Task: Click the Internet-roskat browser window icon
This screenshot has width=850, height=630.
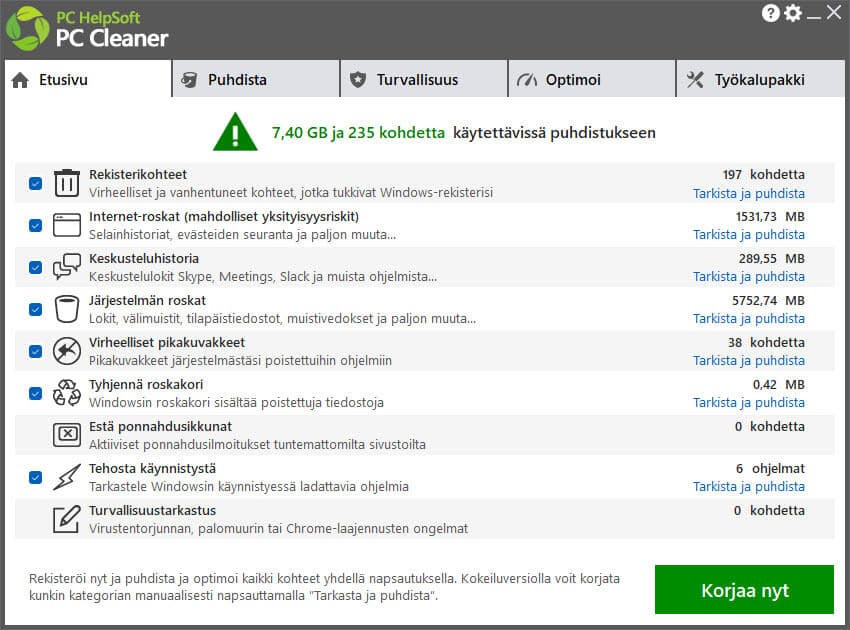Action: tap(66, 225)
